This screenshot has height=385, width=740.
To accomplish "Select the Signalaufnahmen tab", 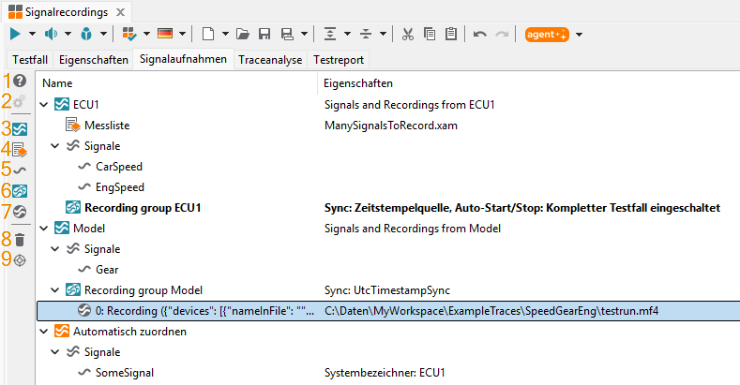I will [183, 59].
